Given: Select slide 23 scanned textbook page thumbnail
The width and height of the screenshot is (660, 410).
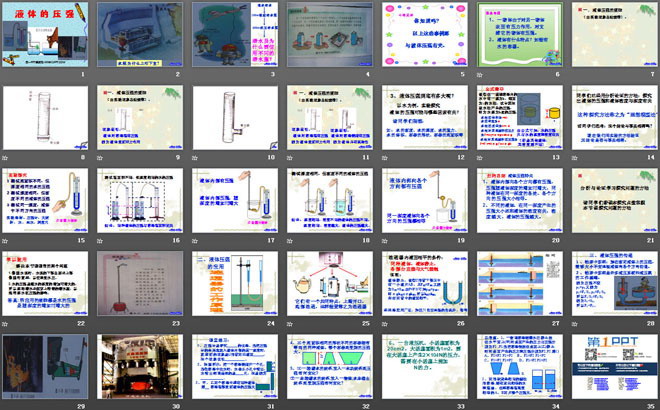Looking at the screenshot, I should pyautogui.click(x=141, y=283).
